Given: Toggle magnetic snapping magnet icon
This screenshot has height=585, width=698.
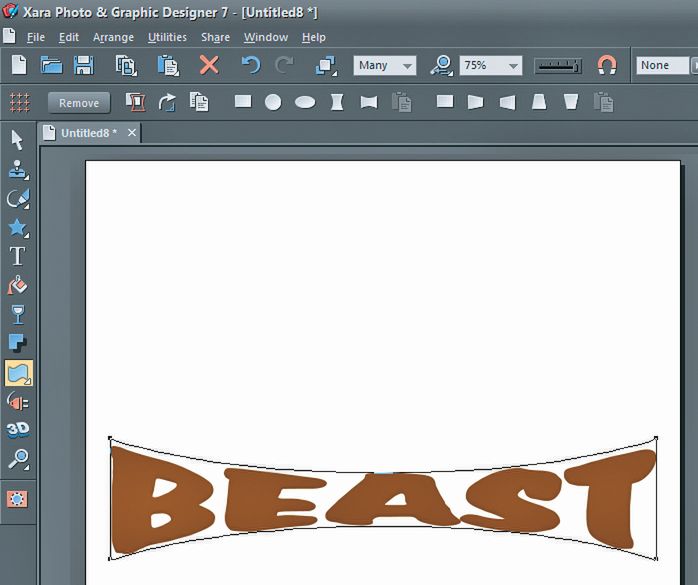Looking at the screenshot, I should 606,65.
